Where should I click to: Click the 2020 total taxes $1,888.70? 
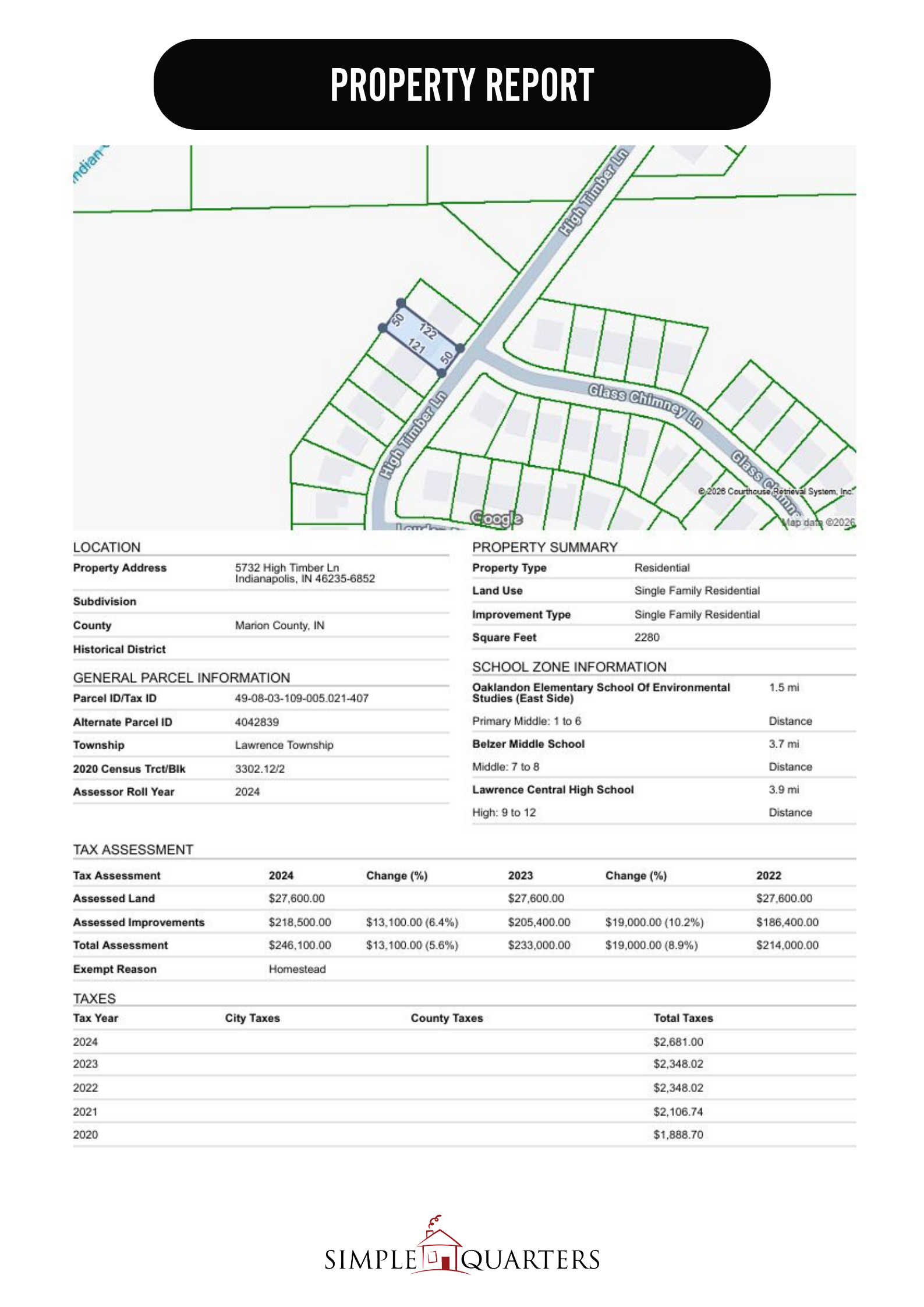(678, 1134)
